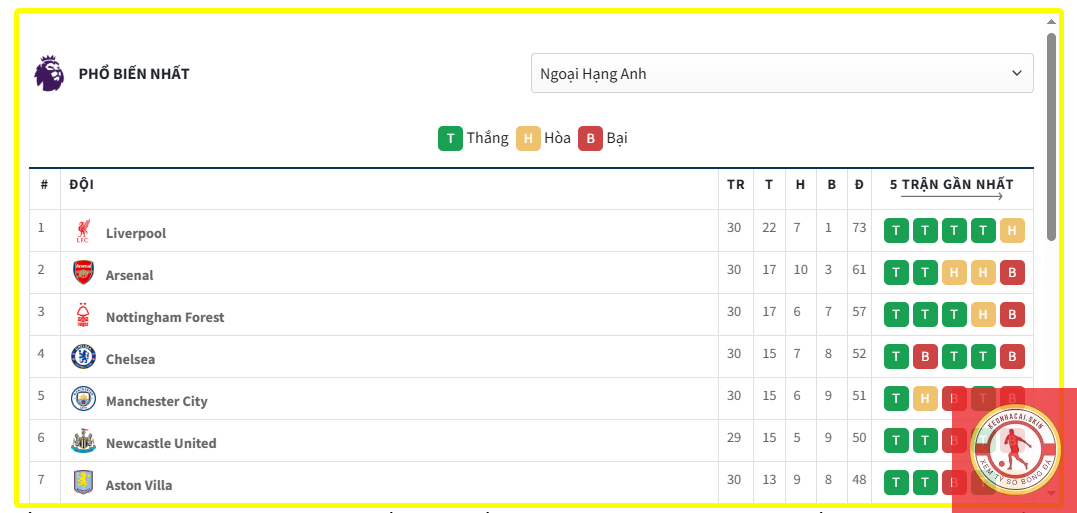Image resolution: width=1077 pixels, height=513 pixels.
Task: Open the Nottingham Forest team link
Action: (x=165, y=317)
